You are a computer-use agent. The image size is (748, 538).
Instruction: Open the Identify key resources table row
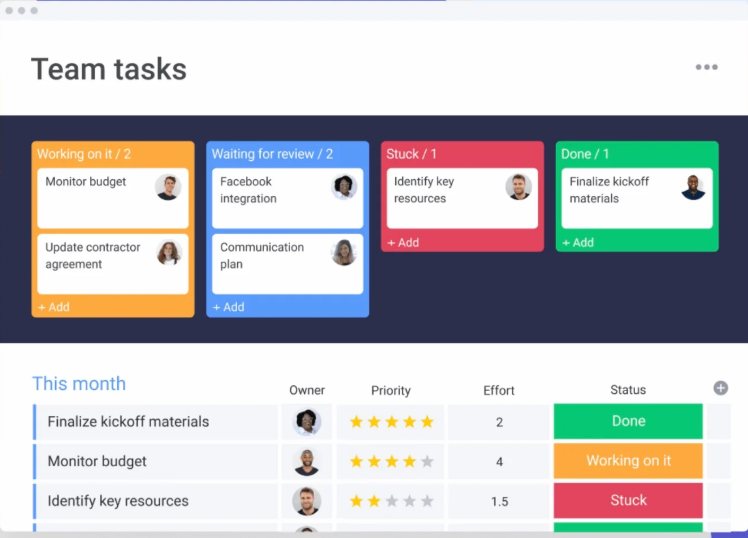(x=157, y=501)
